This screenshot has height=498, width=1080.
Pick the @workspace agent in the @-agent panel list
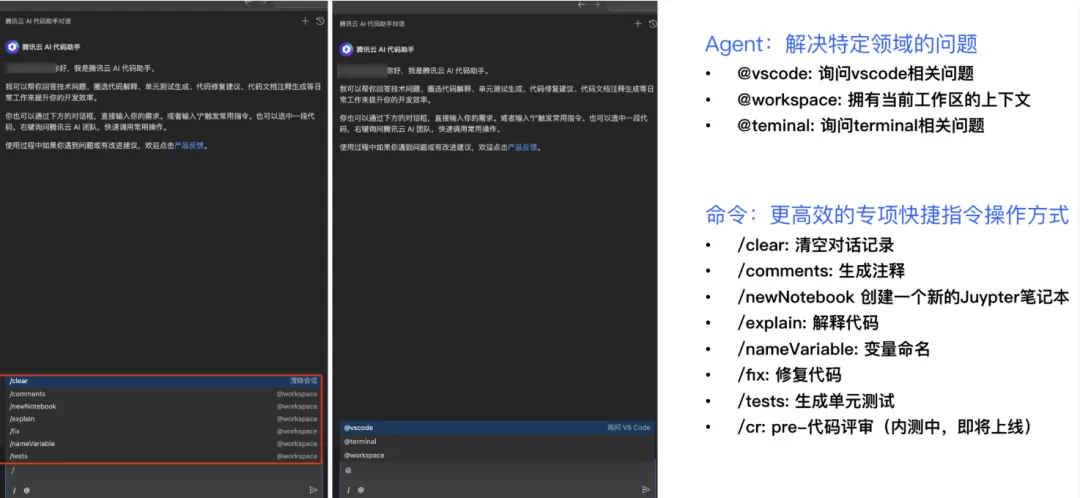point(497,455)
